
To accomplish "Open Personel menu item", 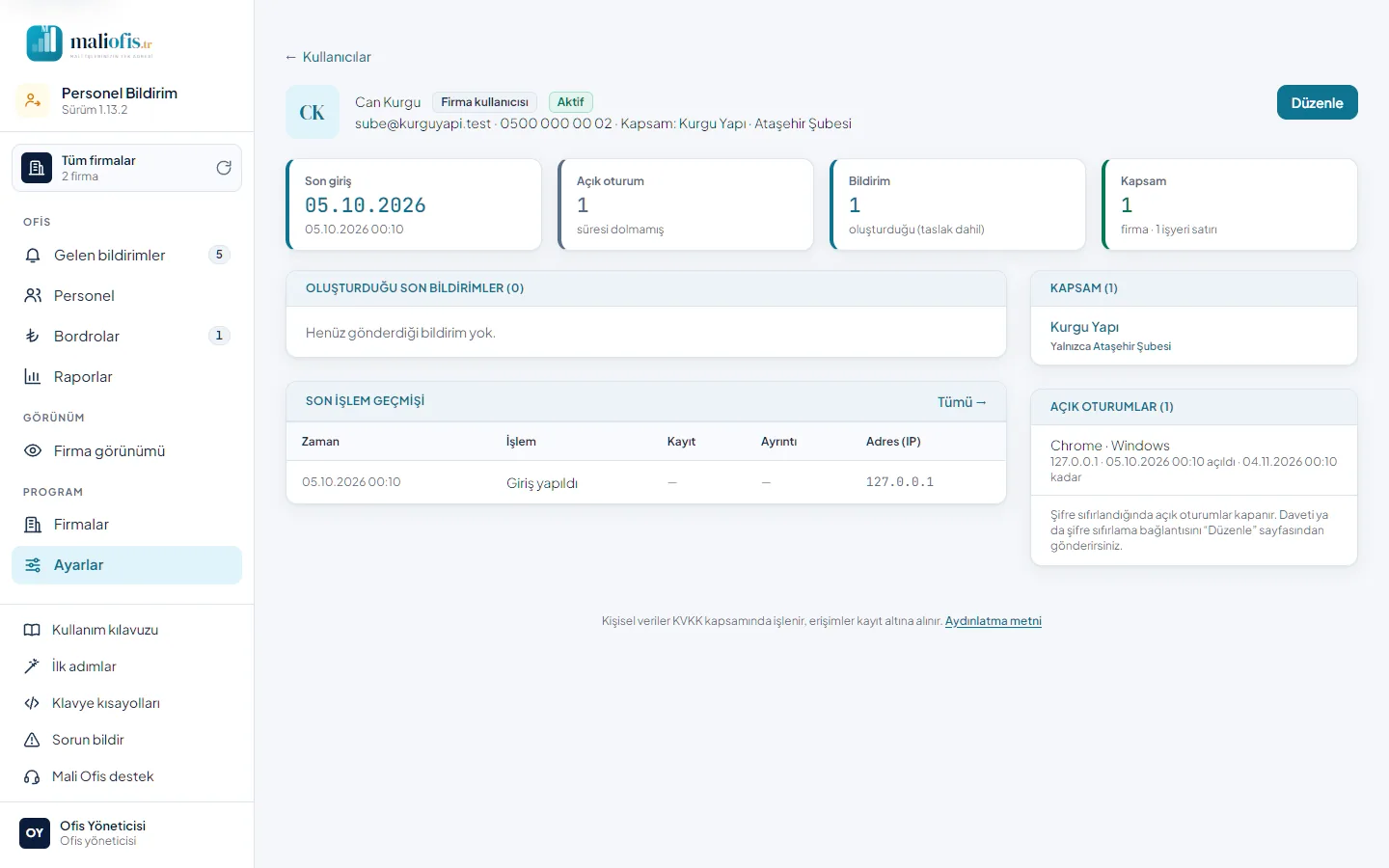I will coord(126,296).
